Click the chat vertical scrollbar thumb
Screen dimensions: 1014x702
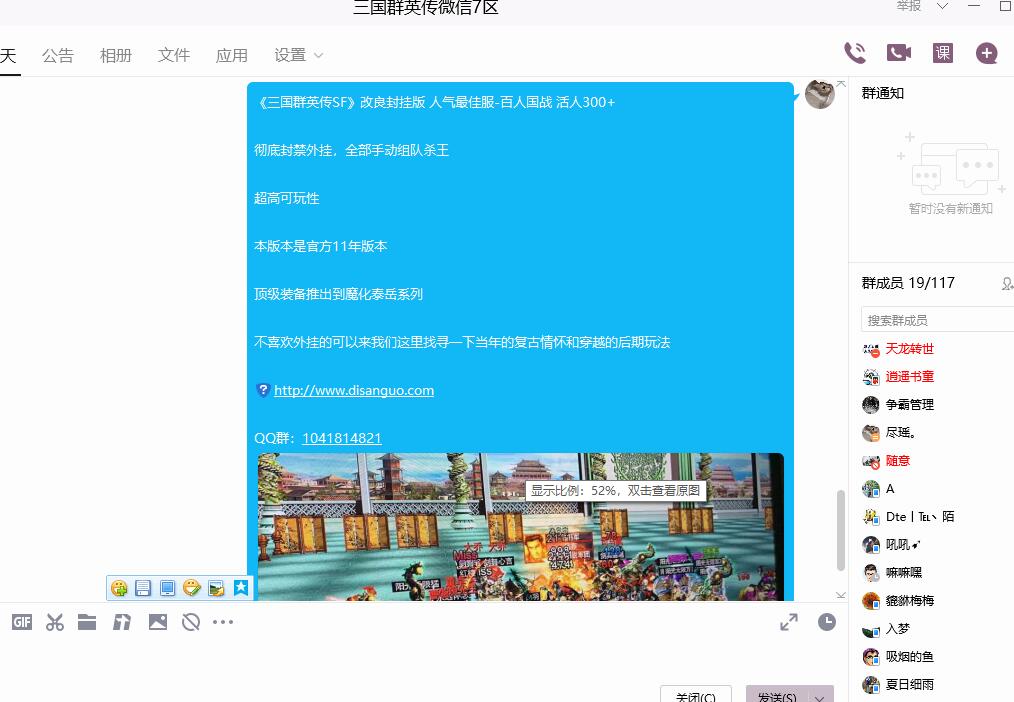(841, 530)
